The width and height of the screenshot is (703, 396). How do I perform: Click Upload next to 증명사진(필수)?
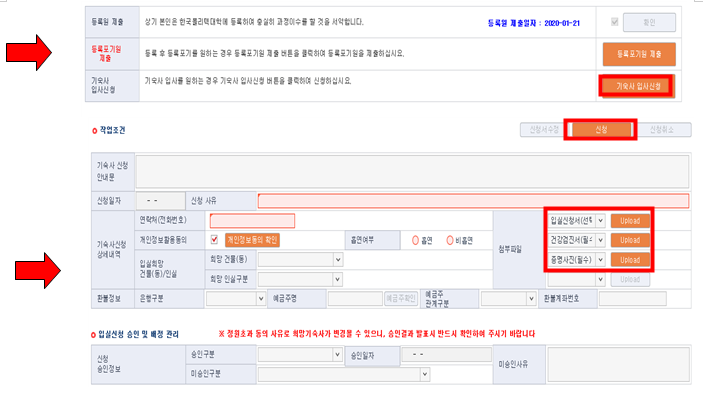pyautogui.click(x=630, y=260)
